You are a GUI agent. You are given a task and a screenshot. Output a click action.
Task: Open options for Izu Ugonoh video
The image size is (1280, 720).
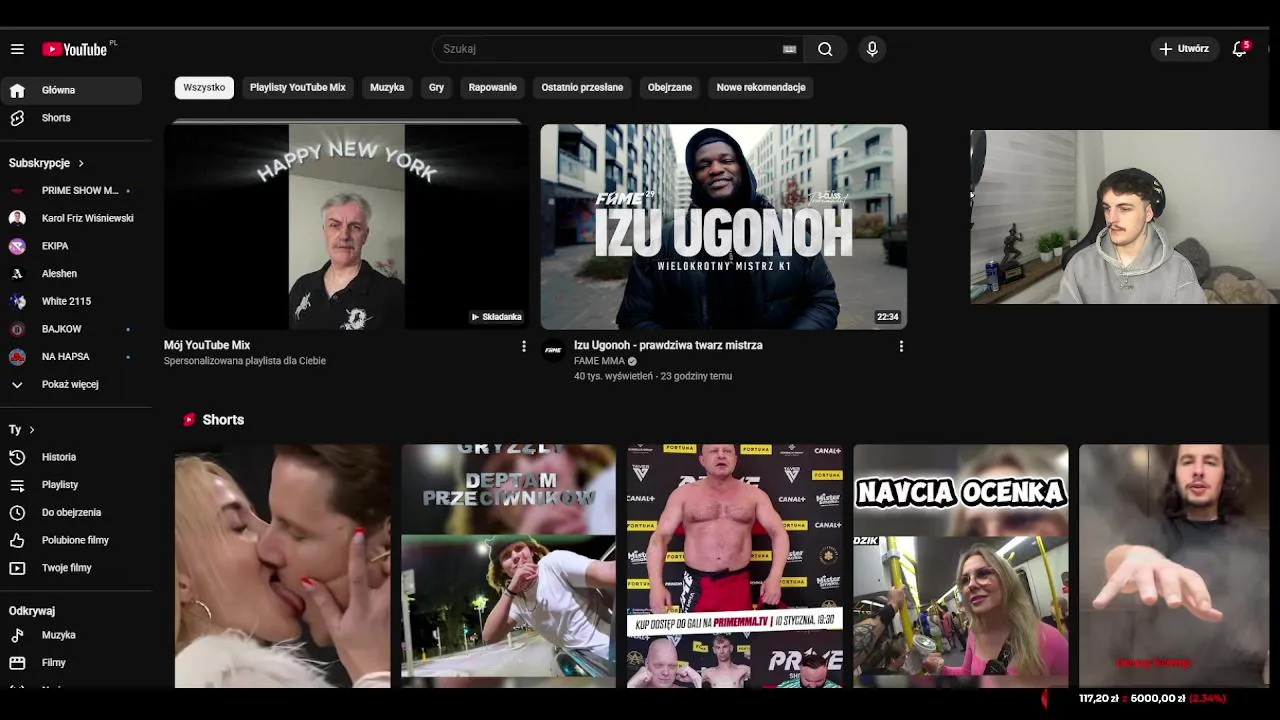tap(901, 346)
